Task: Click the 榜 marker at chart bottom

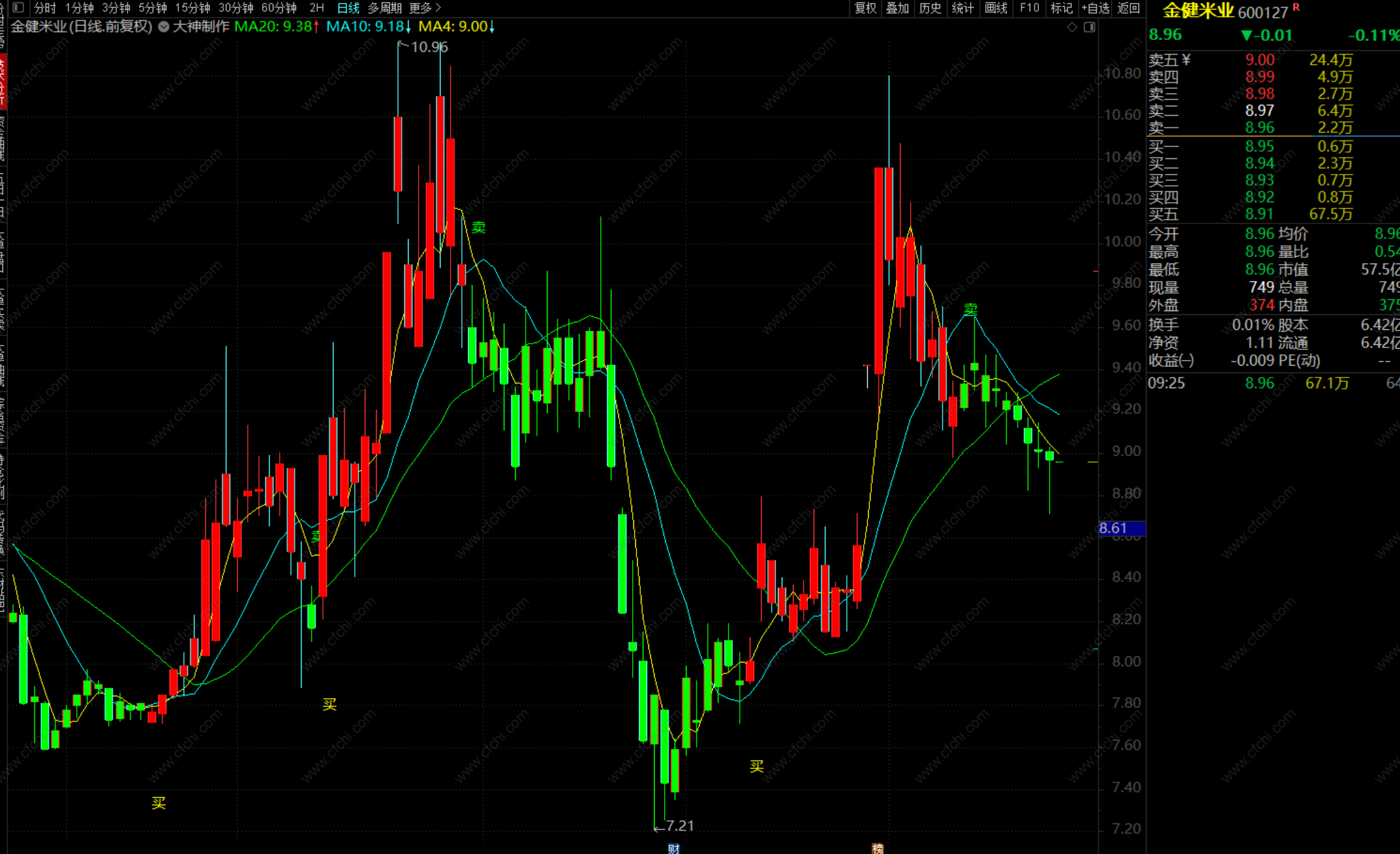Action: click(877, 848)
